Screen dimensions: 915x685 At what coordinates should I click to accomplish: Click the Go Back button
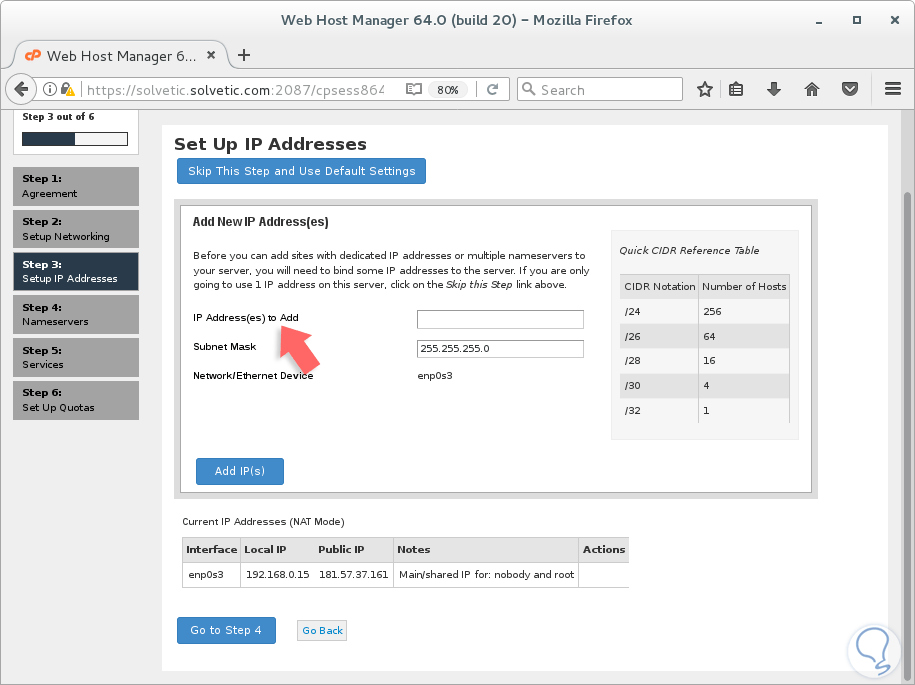[322, 631]
